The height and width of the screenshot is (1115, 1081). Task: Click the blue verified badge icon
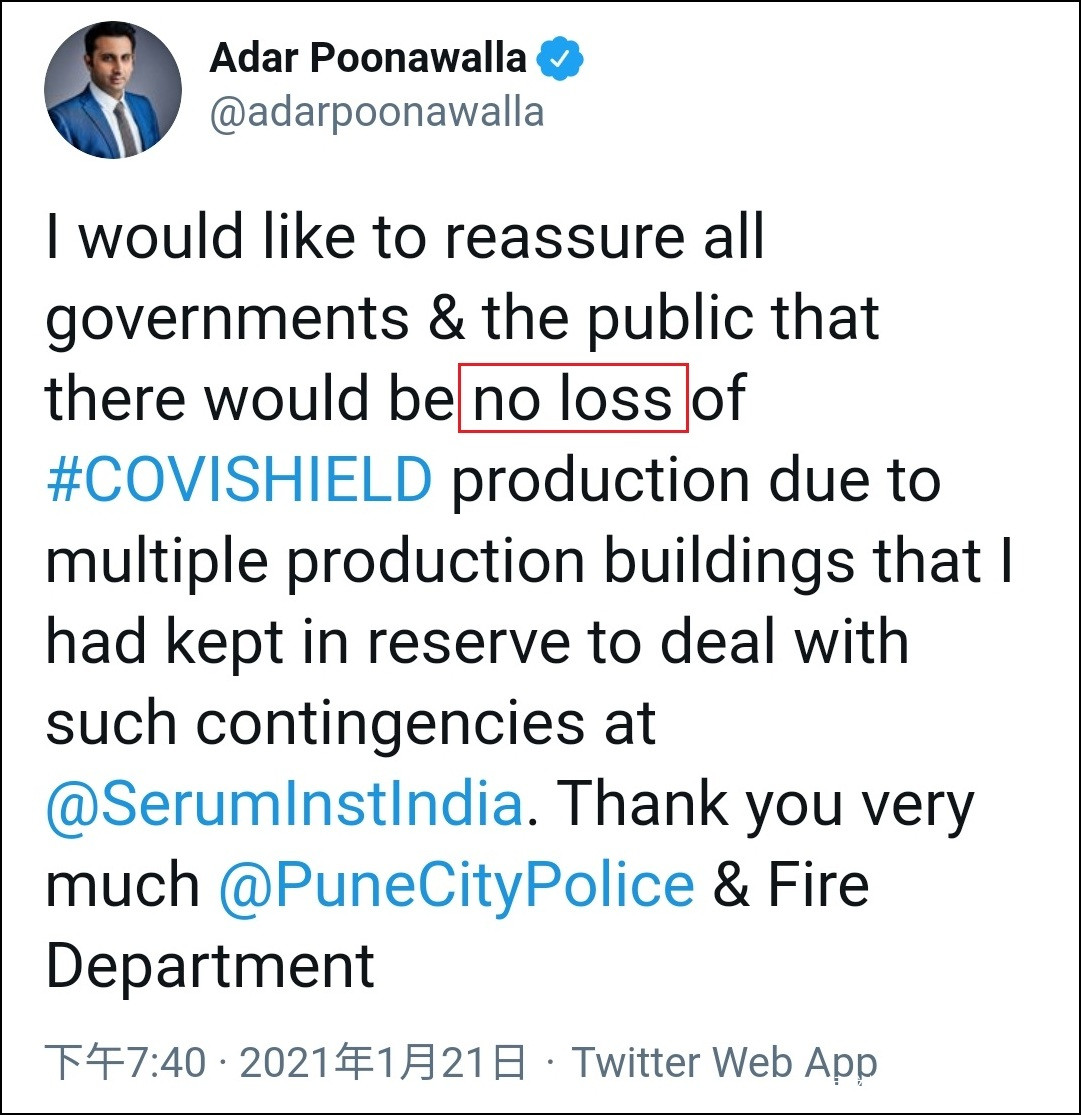(x=561, y=60)
